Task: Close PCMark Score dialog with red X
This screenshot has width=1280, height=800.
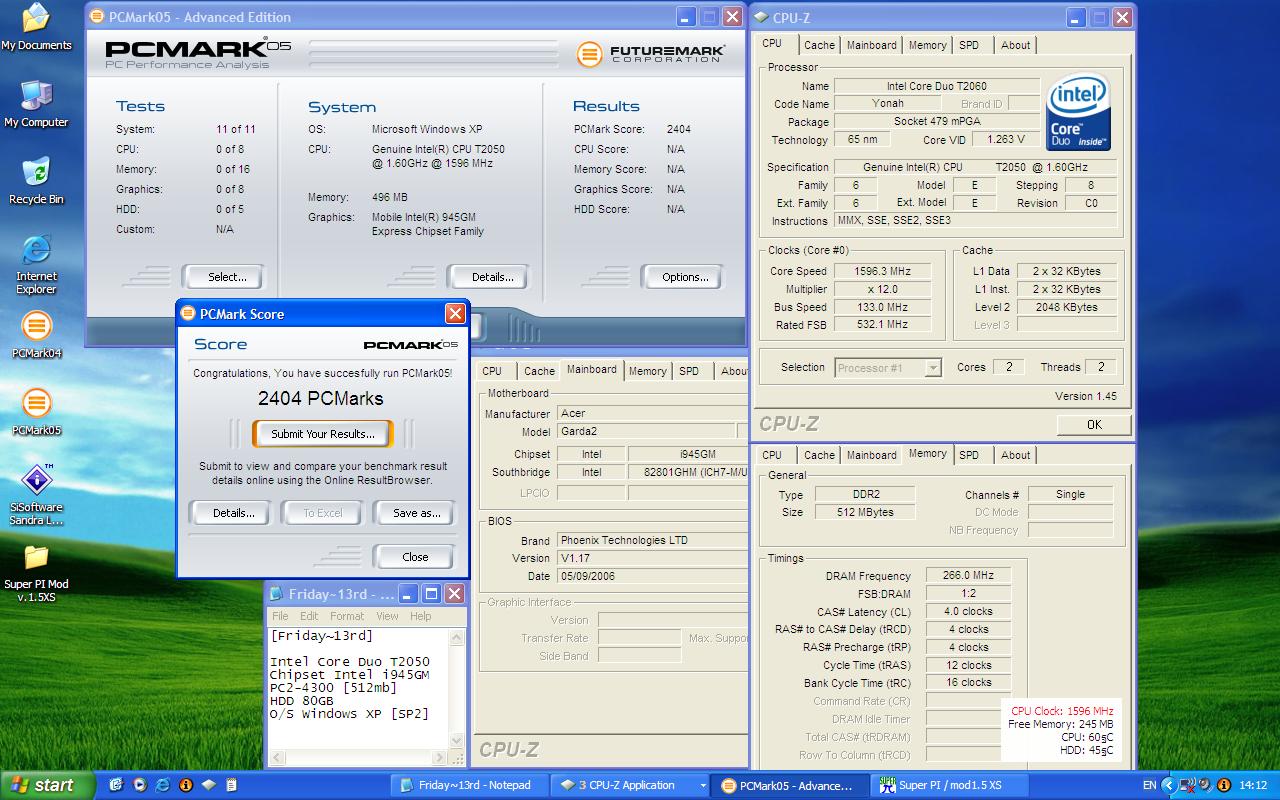Action: point(455,313)
